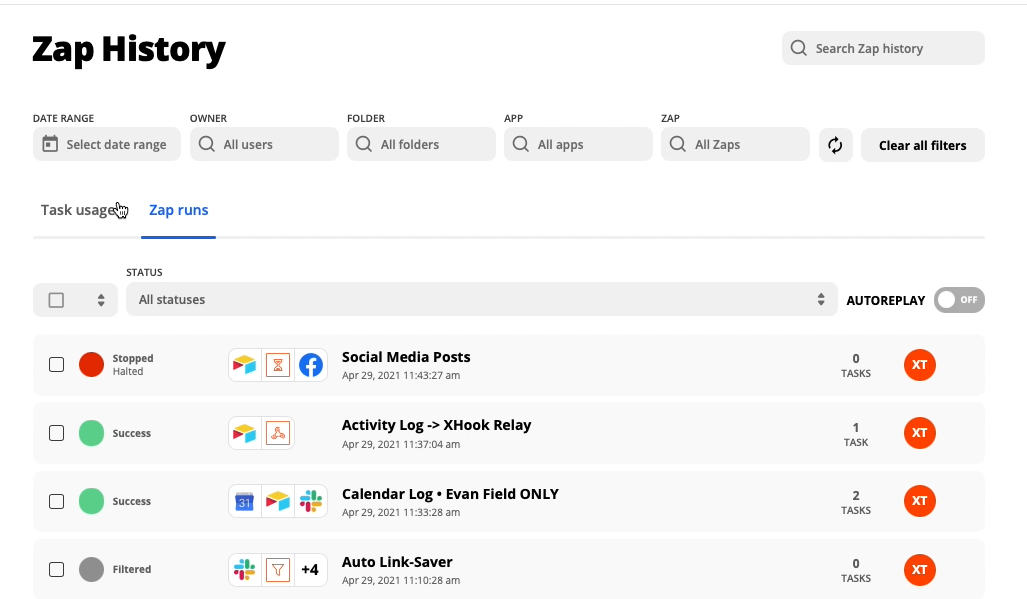Screen dimensions: 1027x599
Task: Click the magnifier icon in Search Zap history
Action: pyautogui.click(x=798, y=48)
